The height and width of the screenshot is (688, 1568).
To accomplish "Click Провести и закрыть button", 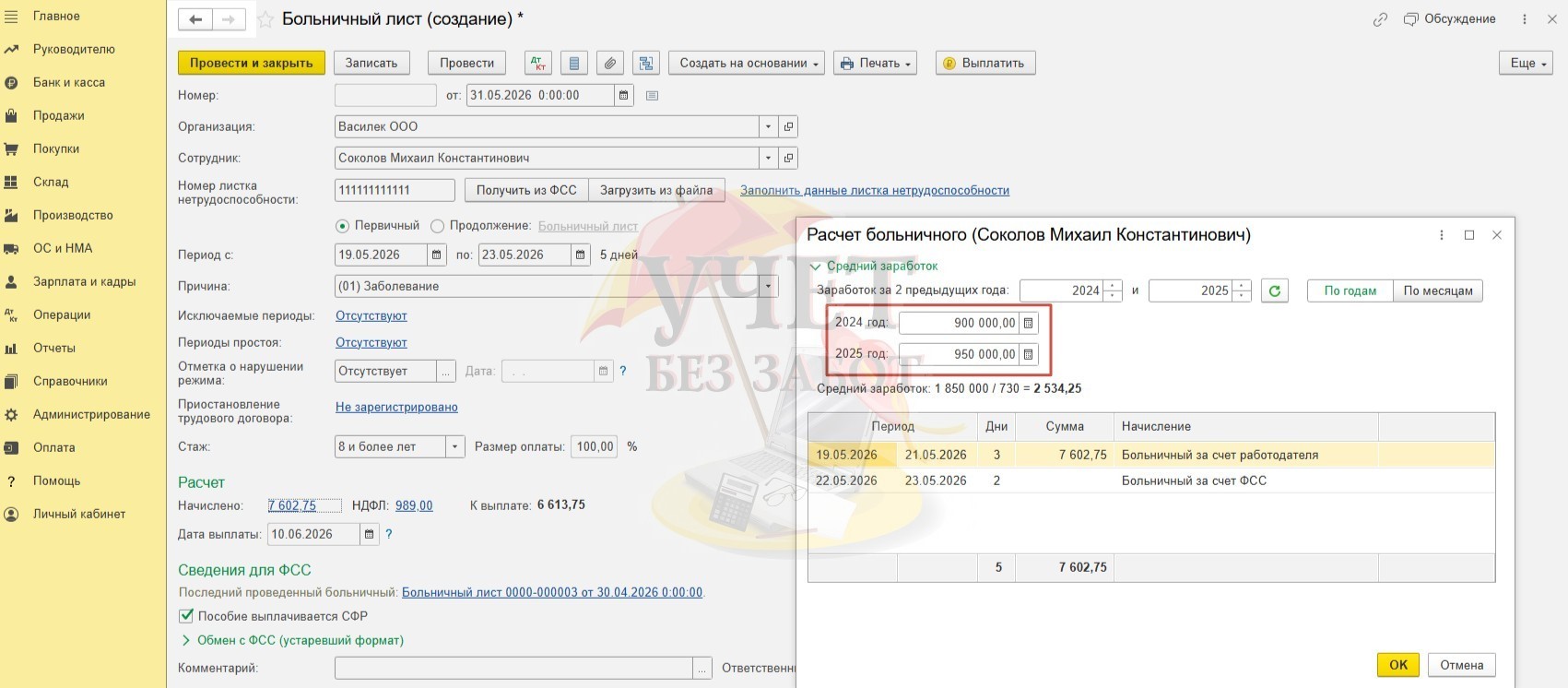I will coord(251,63).
